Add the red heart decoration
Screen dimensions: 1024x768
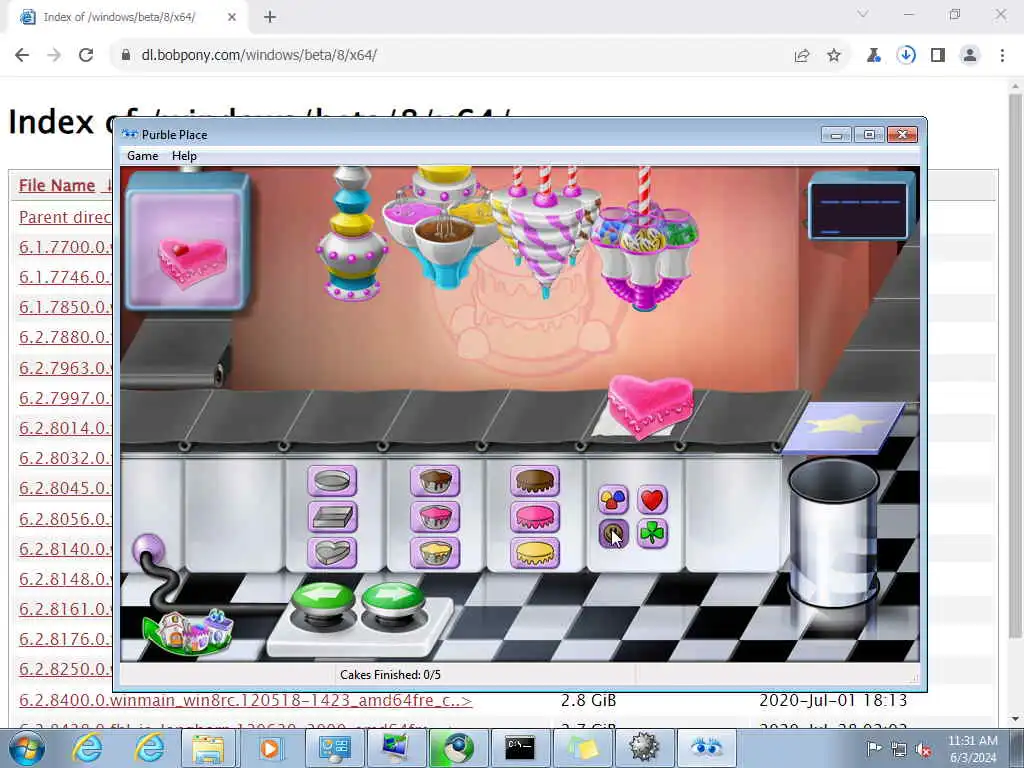[x=652, y=500]
